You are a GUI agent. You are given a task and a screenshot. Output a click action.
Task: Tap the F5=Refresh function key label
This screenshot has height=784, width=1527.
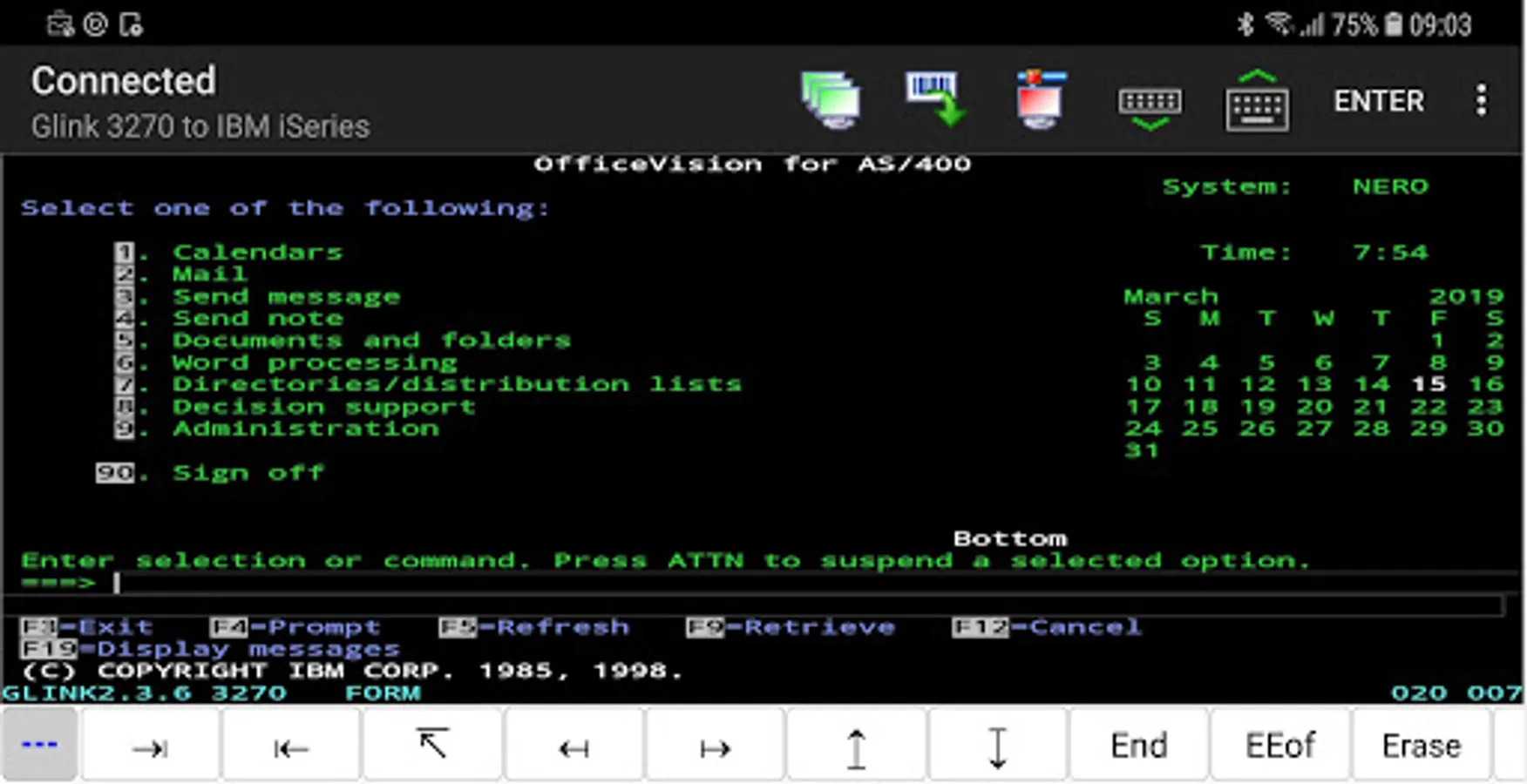[534, 627]
